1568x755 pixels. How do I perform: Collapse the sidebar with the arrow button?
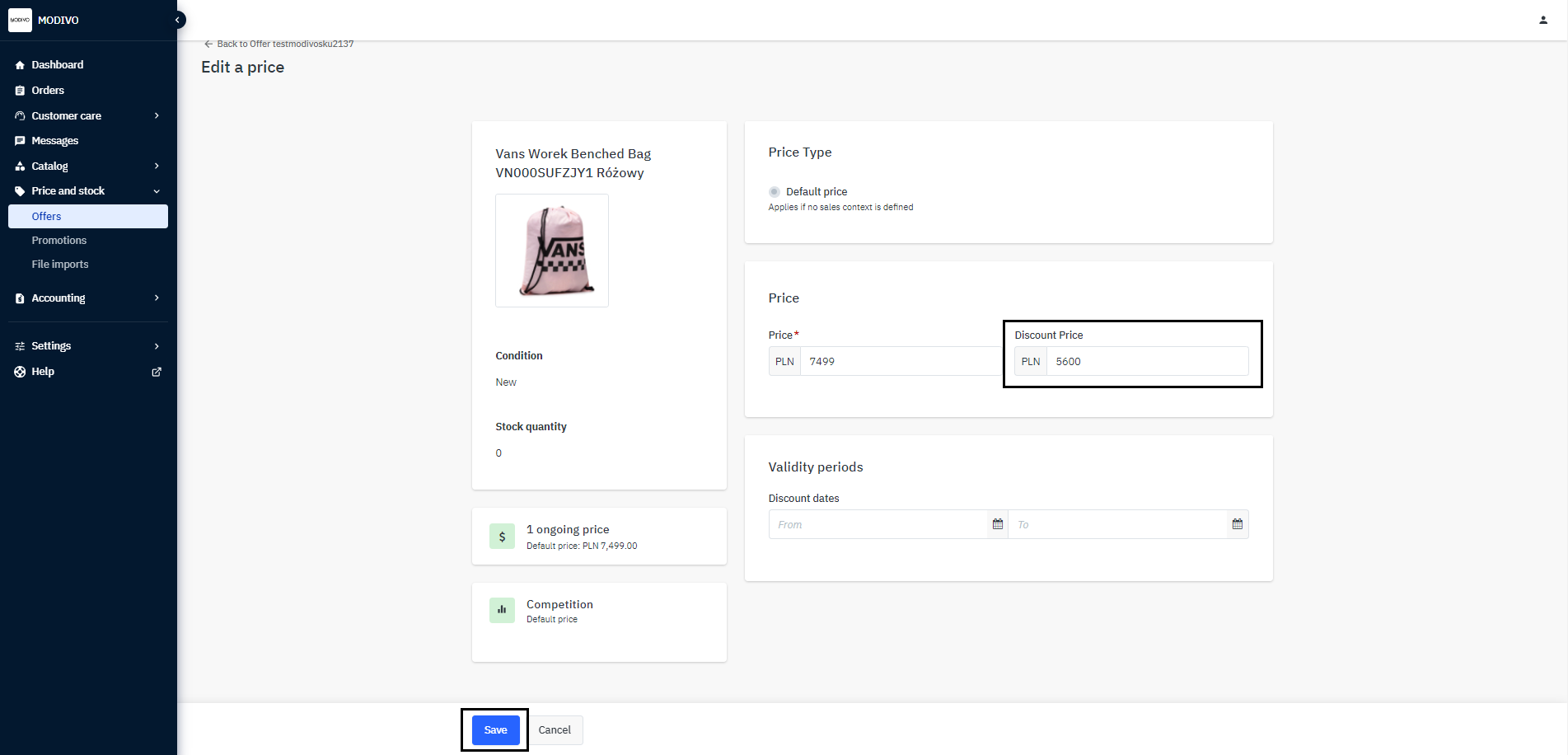[177, 20]
